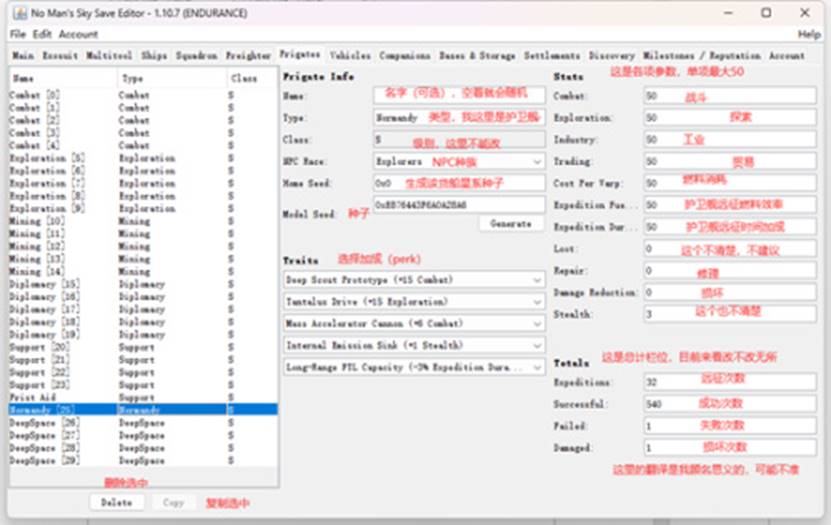Click the Repair stat field
Viewport: 831px width, 525px height.
(730, 271)
